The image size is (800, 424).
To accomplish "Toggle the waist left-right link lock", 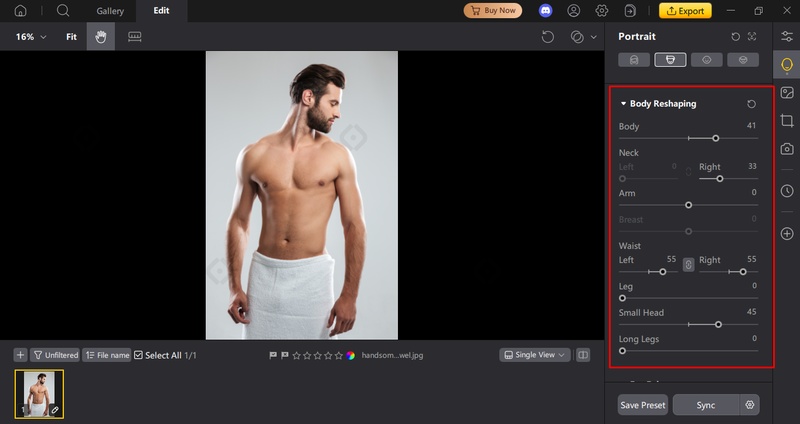I will coord(687,265).
